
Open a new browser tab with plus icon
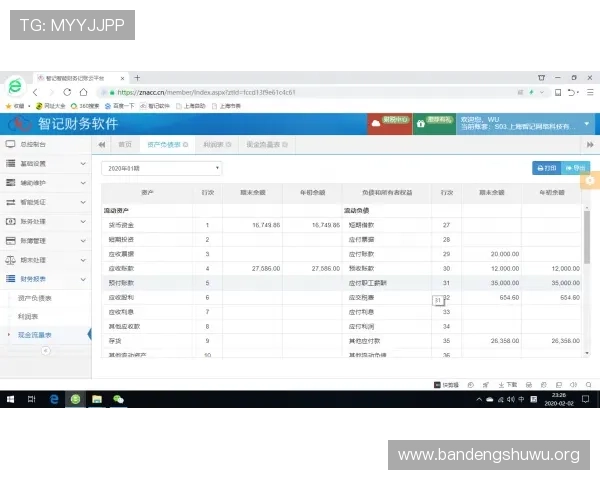(x=137, y=78)
